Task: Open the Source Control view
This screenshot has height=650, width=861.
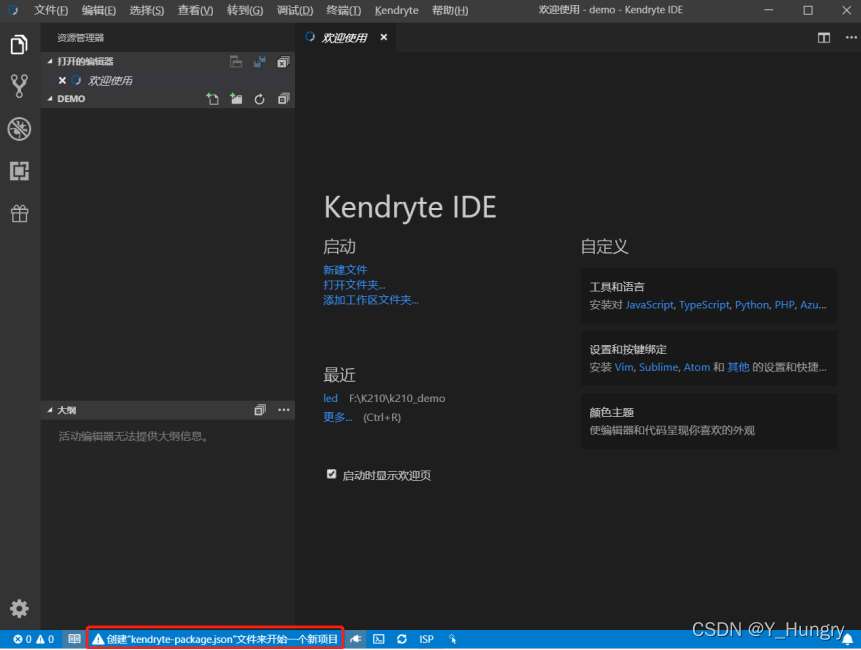Action: 19,86
